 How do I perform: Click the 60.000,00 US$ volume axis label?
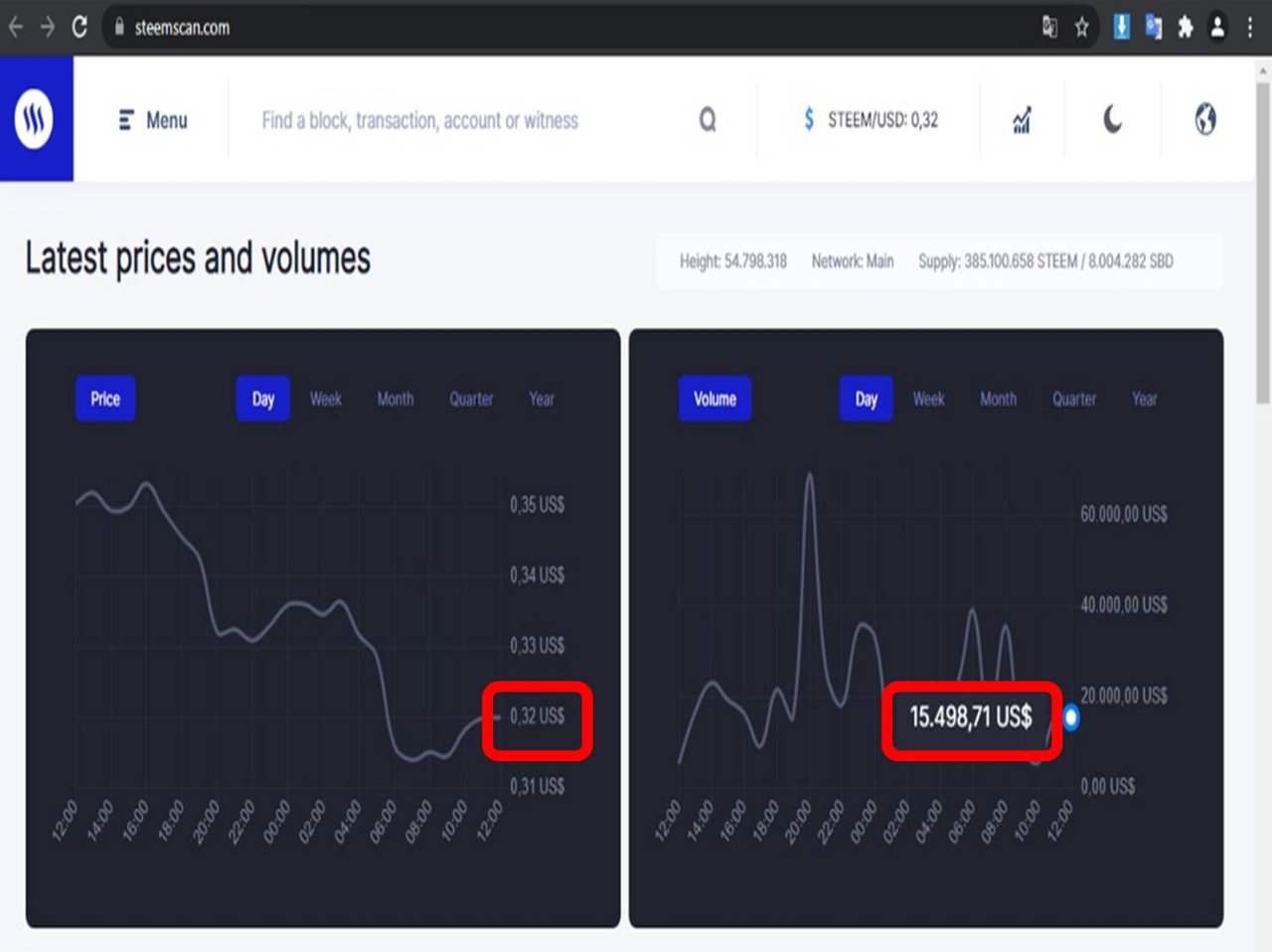click(x=1124, y=514)
